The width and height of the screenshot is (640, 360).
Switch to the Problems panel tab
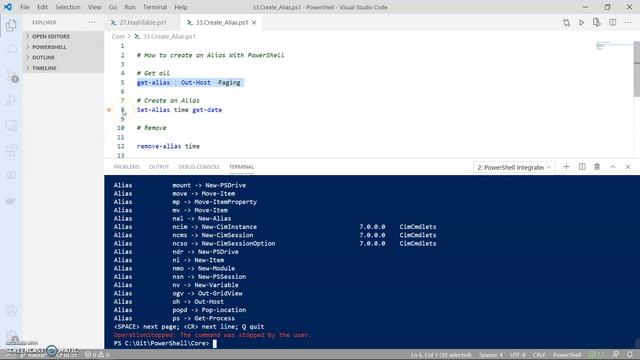[127, 167]
